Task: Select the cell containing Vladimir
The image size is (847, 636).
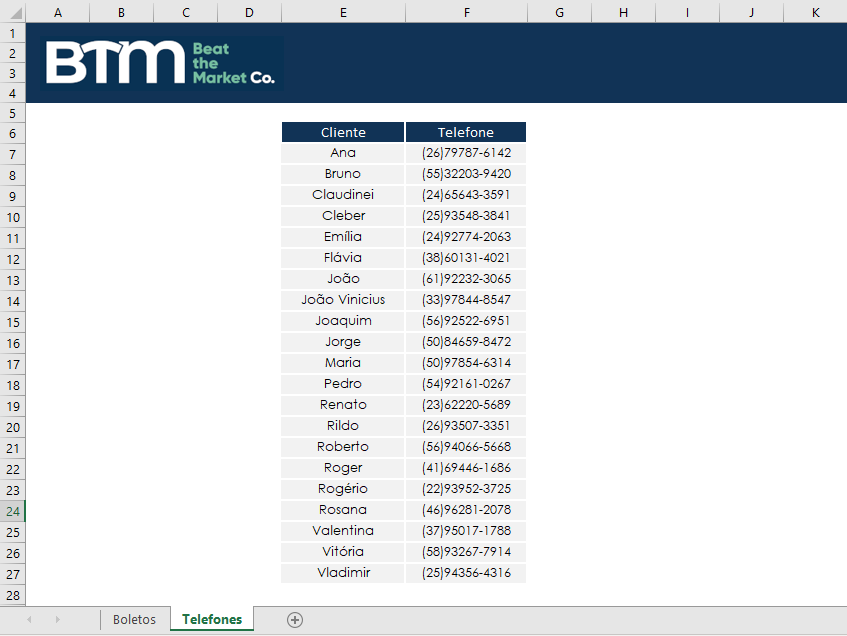Action: (343, 573)
